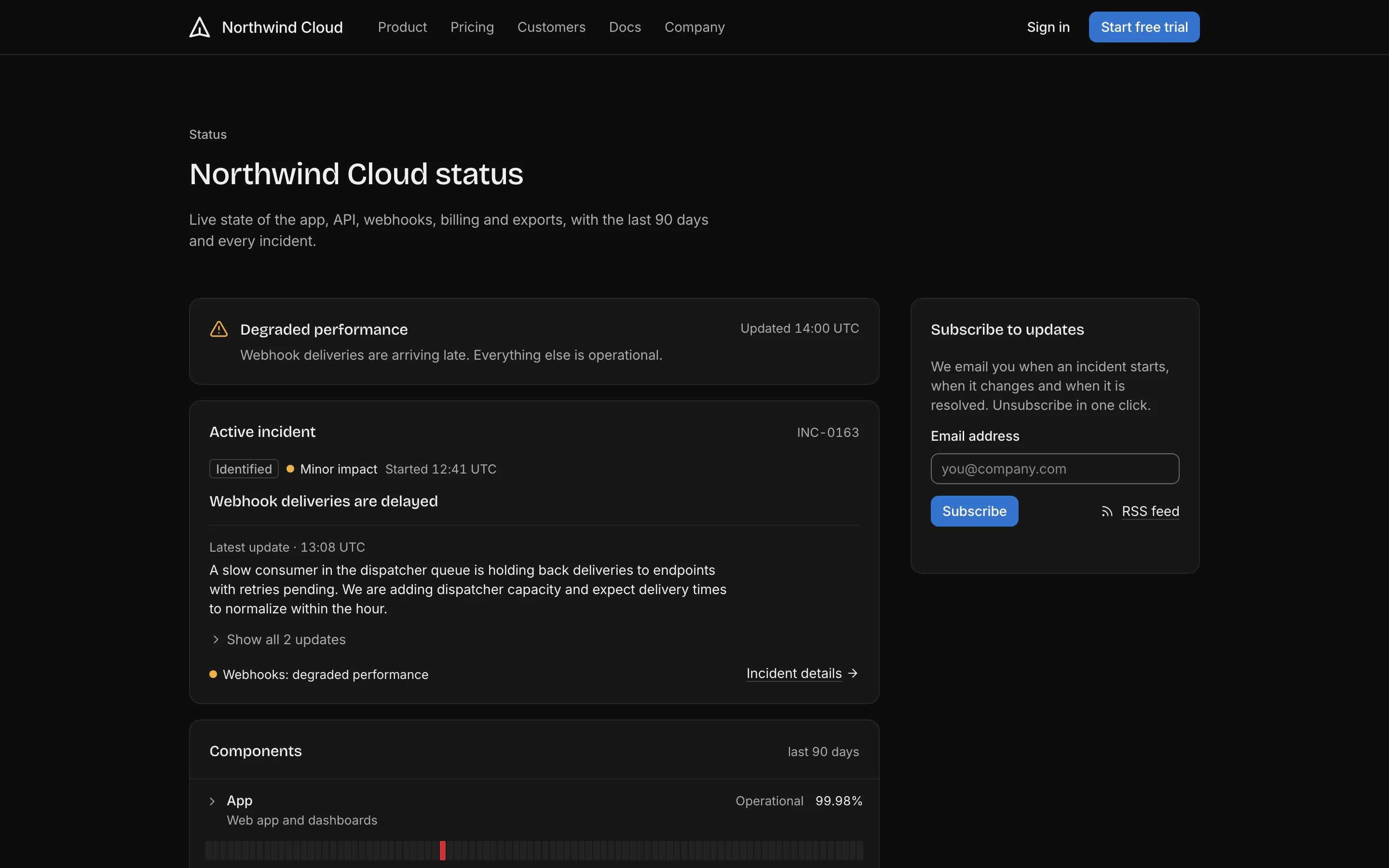Click 'Subscribe to updates' heading
This screenshot has width=1389, height=868.
(1008, 329)
